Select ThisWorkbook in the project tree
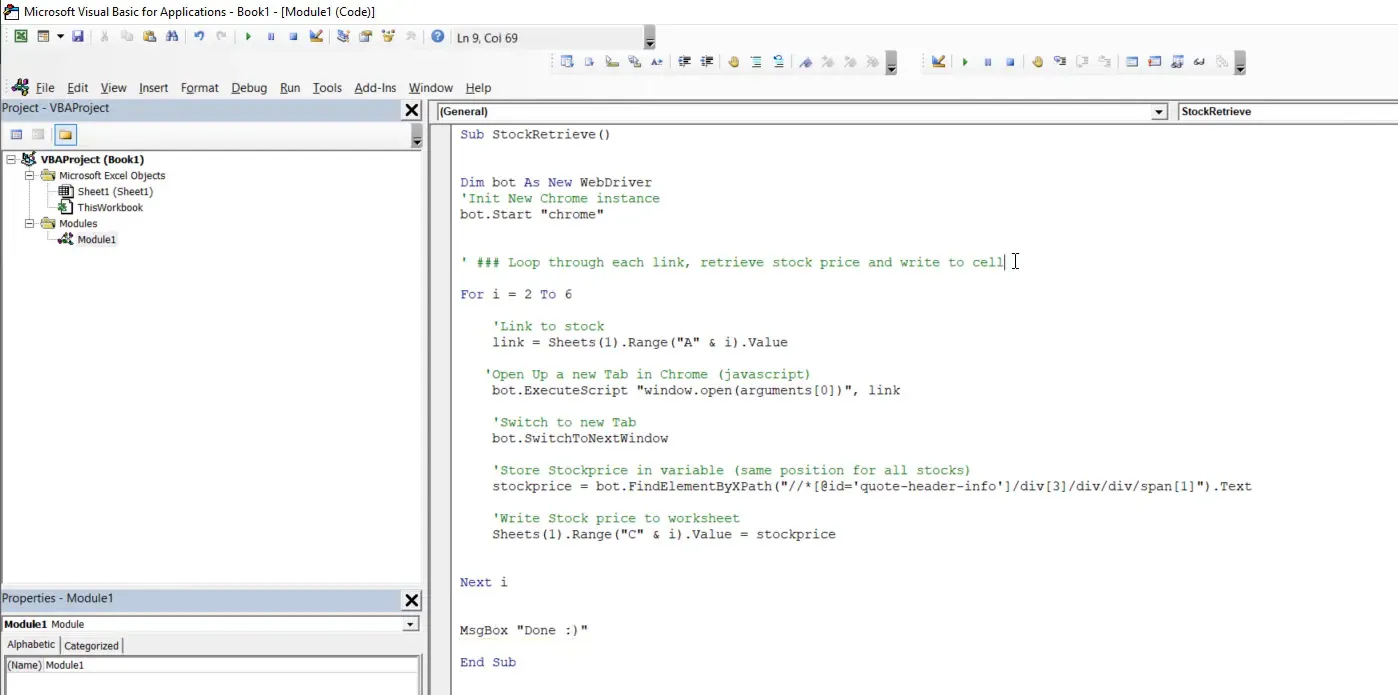 coord(110,208)
